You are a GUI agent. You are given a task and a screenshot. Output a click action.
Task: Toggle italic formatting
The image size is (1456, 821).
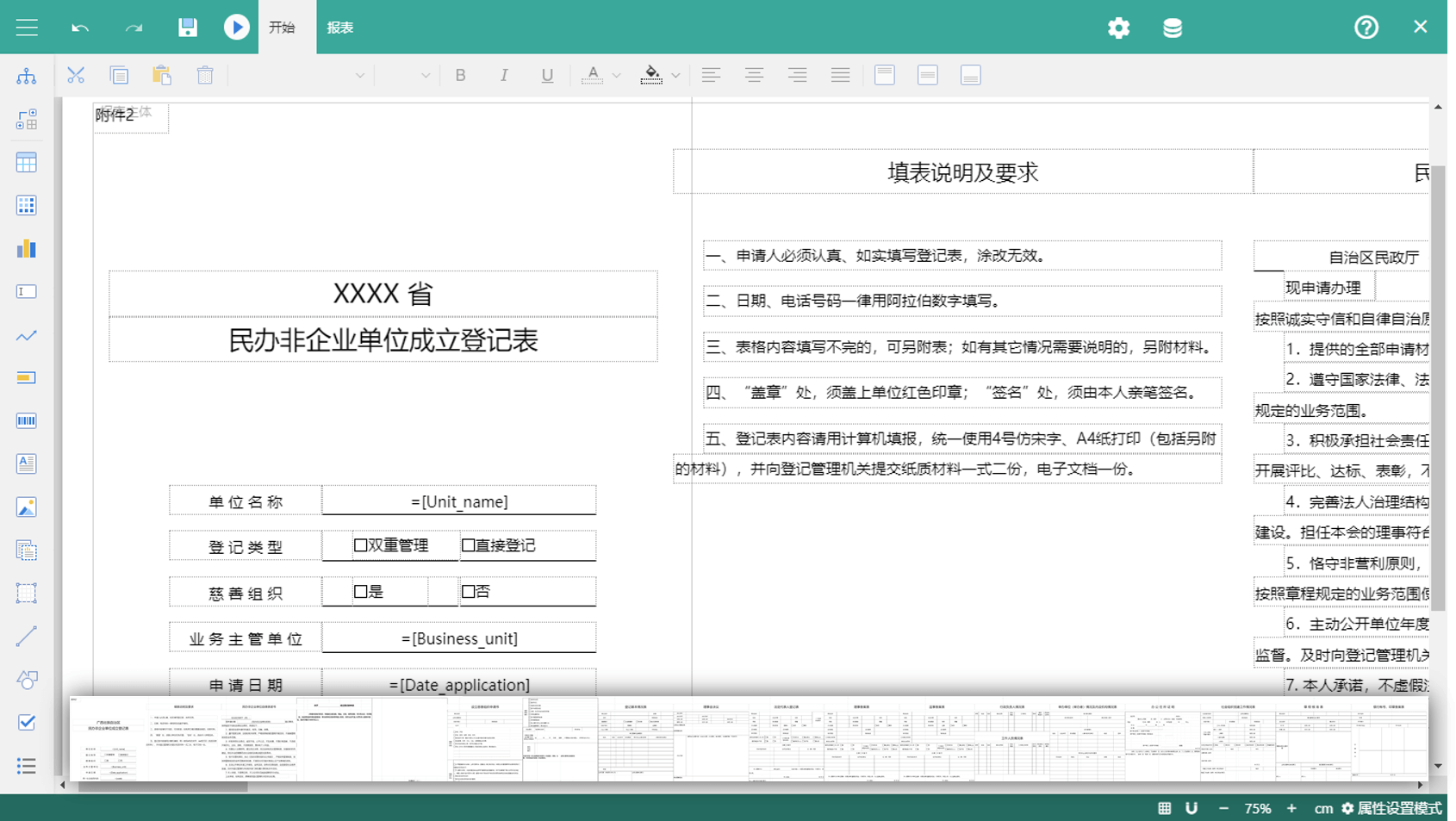pos(504,76)
